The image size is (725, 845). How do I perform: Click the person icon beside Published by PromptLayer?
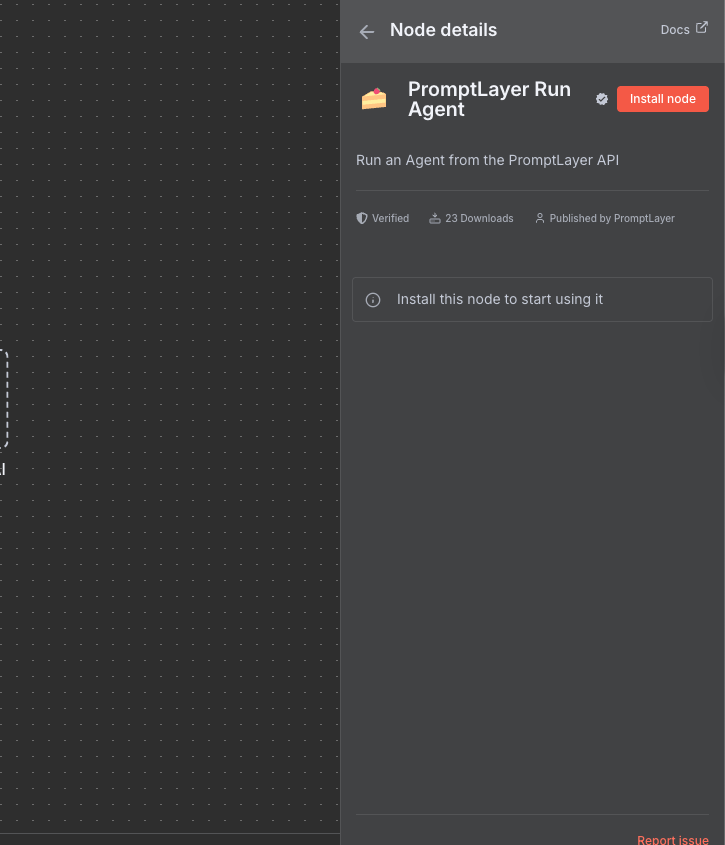tap(540, 218)
